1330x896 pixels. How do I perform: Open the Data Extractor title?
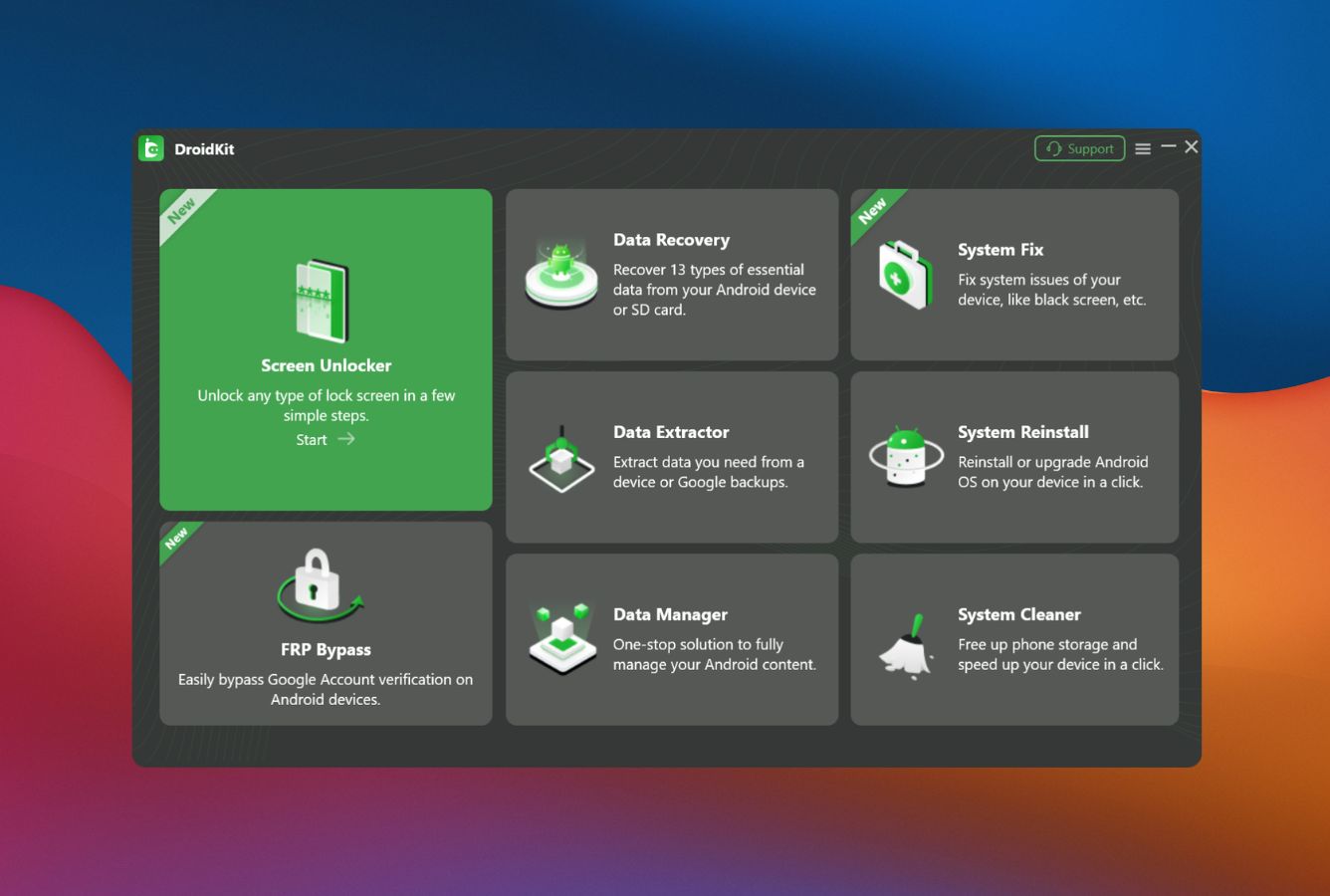coord(671,432)
